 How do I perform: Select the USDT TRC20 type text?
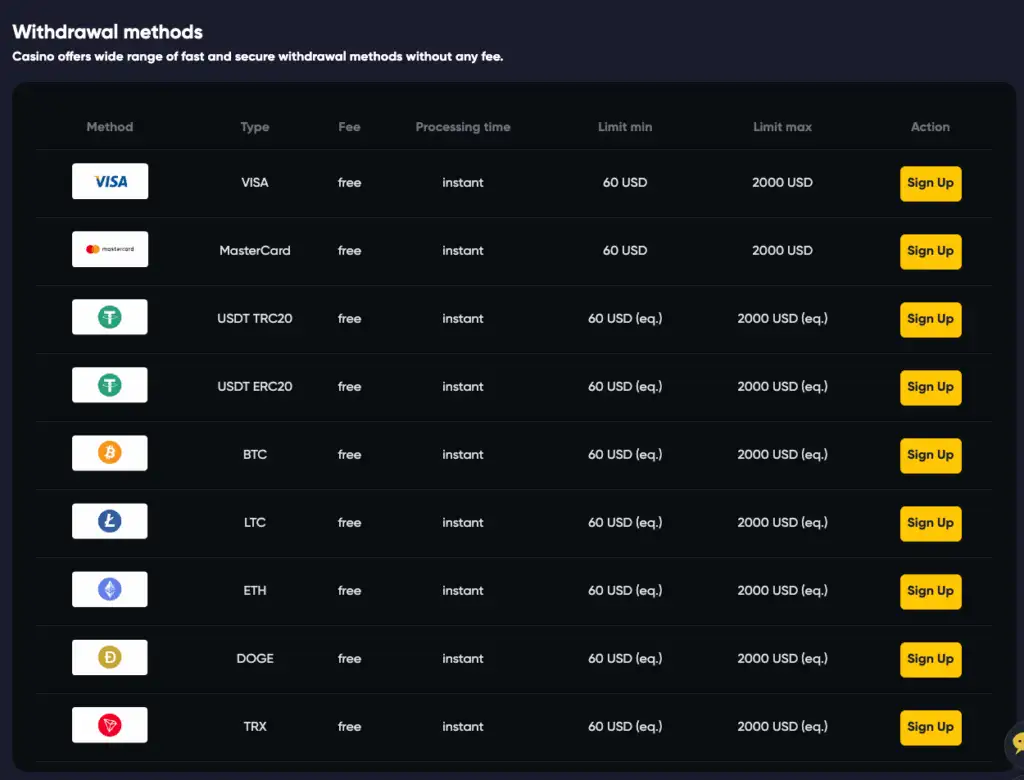pyautogui.click(x=255, y=318)
